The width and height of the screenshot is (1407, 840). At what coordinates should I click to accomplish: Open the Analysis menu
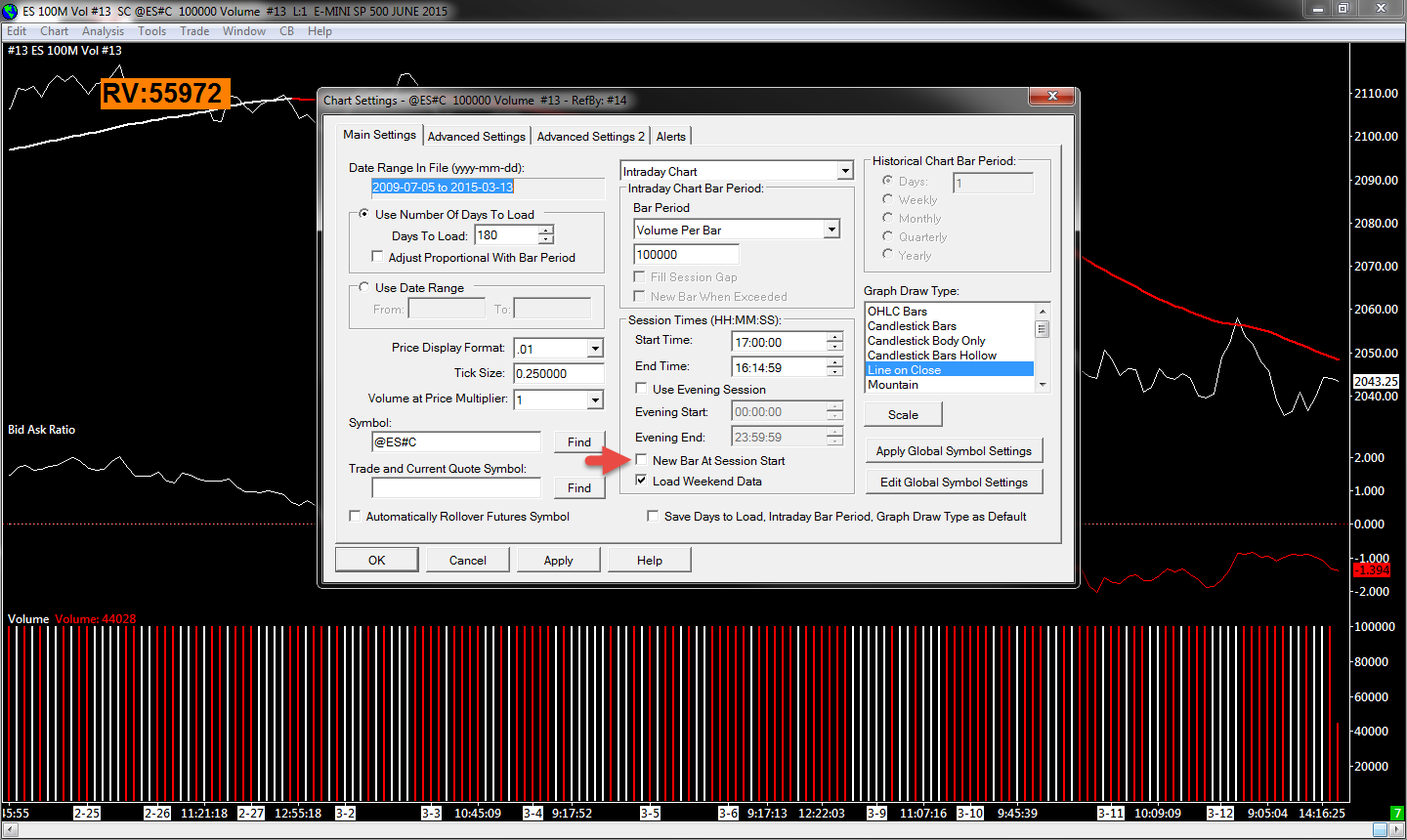click(103, 31)
